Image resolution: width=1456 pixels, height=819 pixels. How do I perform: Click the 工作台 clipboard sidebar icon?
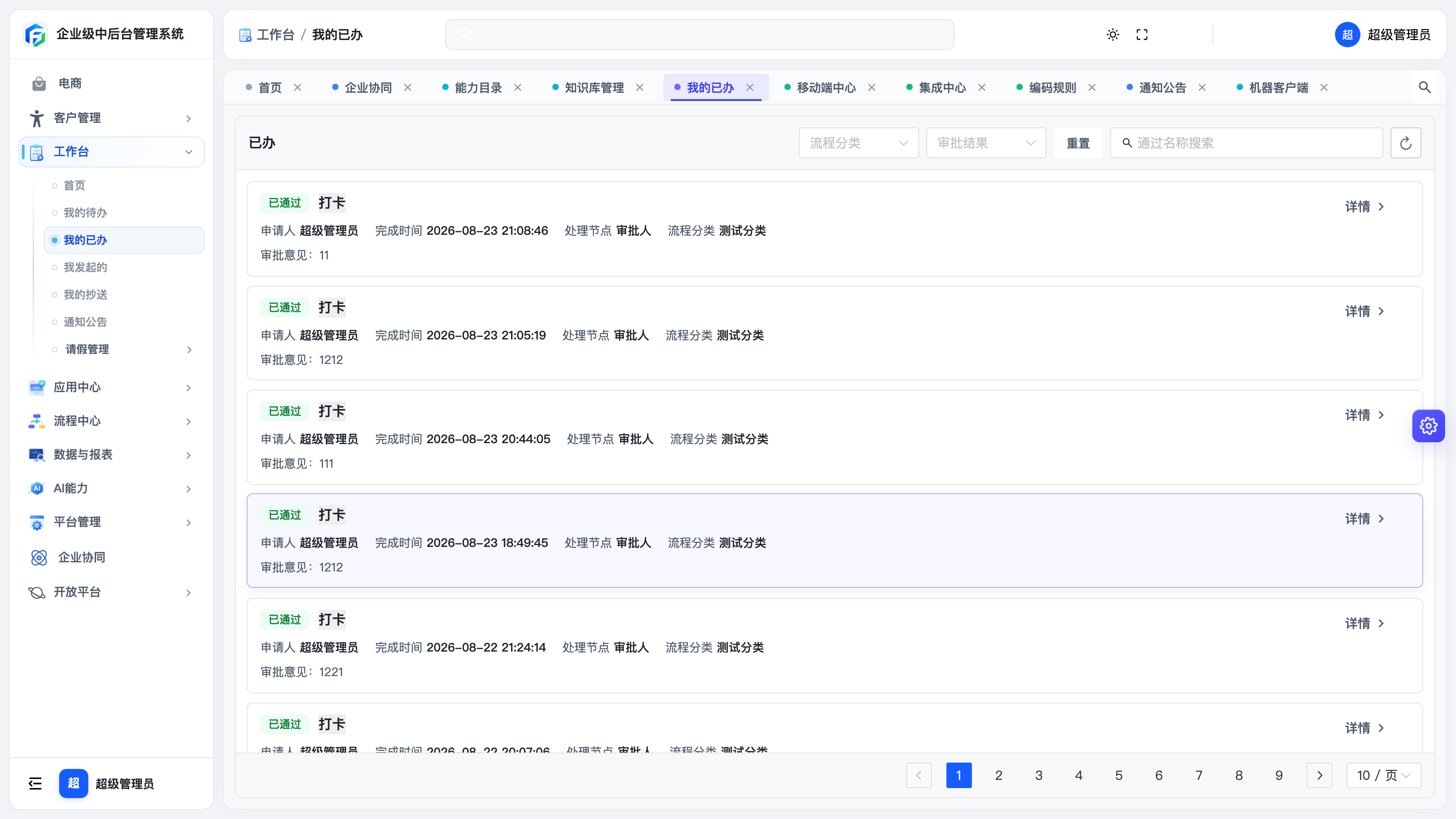[x=37, y=152]
